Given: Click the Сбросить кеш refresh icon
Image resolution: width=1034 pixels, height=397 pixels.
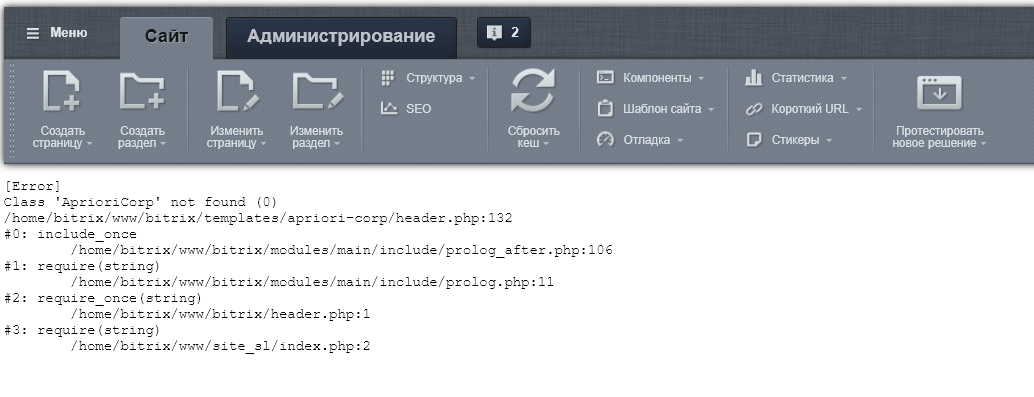Looking at the screenshot, I should [533, 90].
